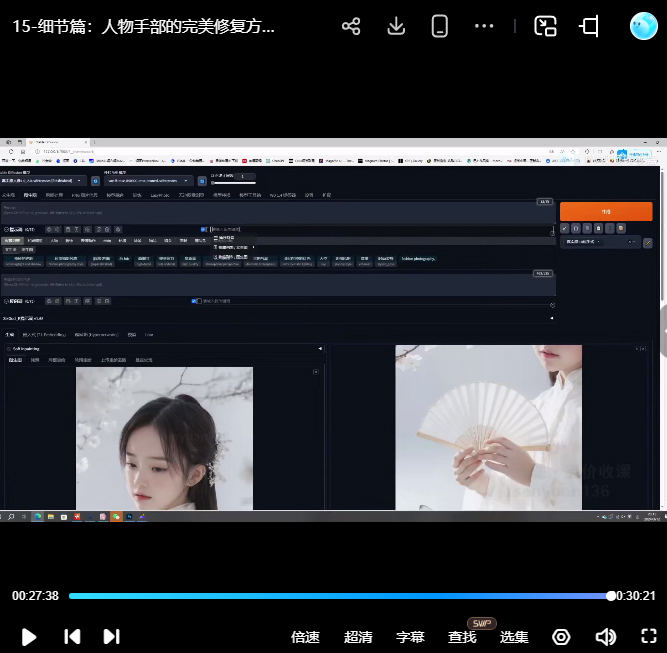667x653 pixels.
Task: Change video quality via 超清
Action: tap(358, 637)
